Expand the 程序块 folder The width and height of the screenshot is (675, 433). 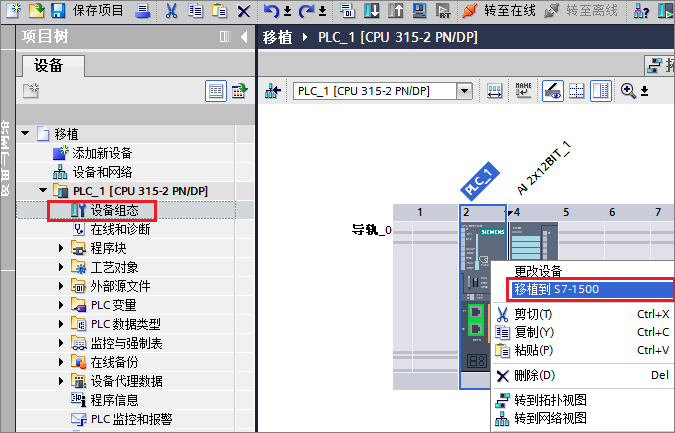(61, 248)
